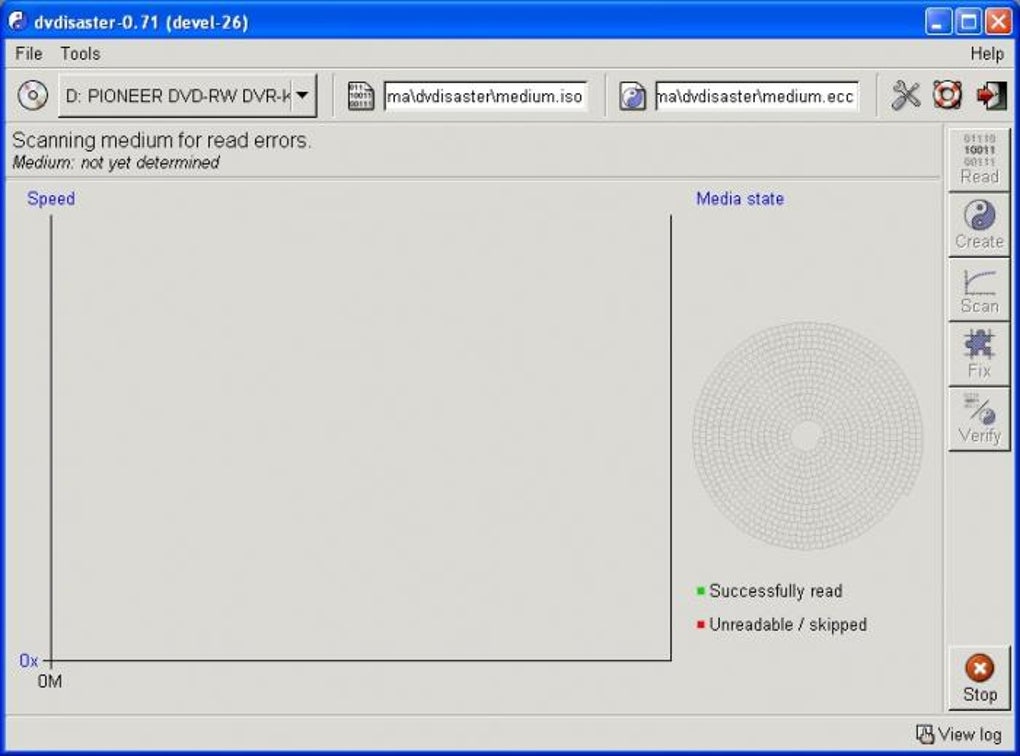
Task: Click the Create button
Action: [x=979, y=224]
